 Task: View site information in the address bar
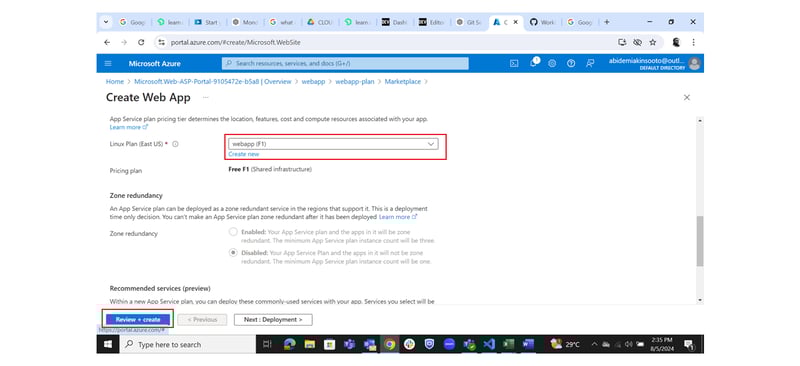click(161, 42)
